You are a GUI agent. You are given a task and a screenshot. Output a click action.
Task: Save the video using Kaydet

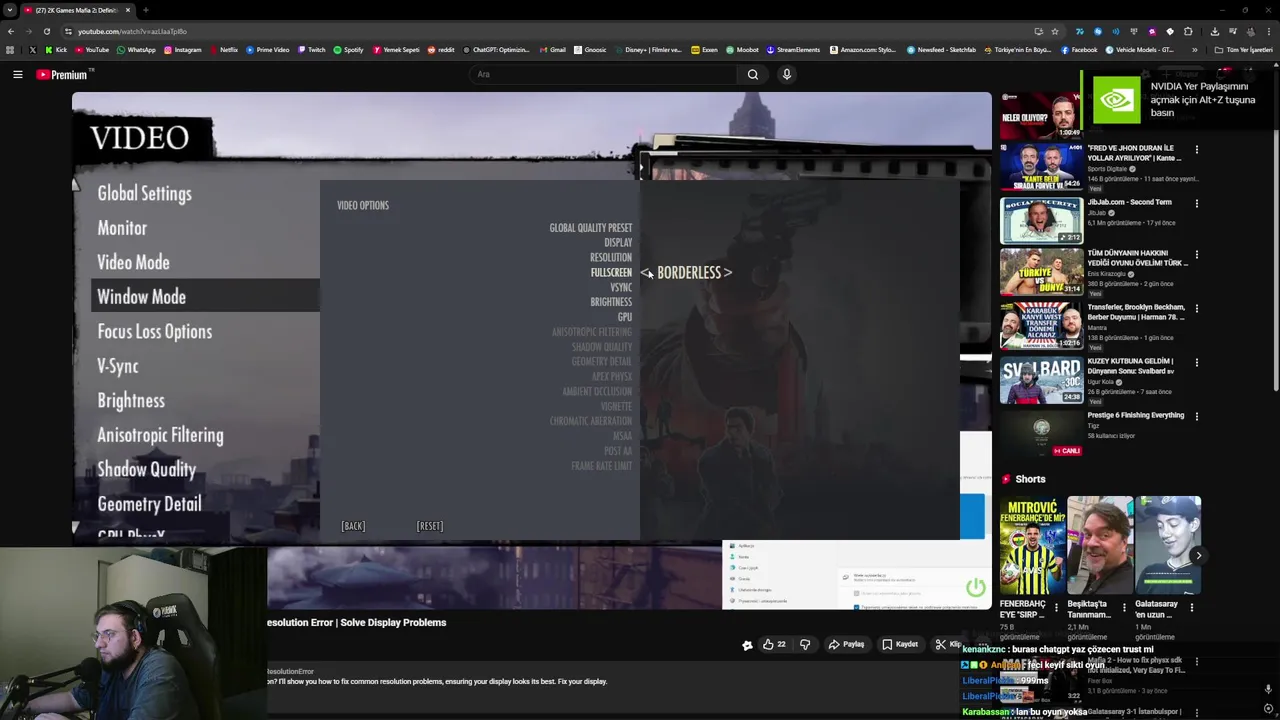(x=900, y=645)
